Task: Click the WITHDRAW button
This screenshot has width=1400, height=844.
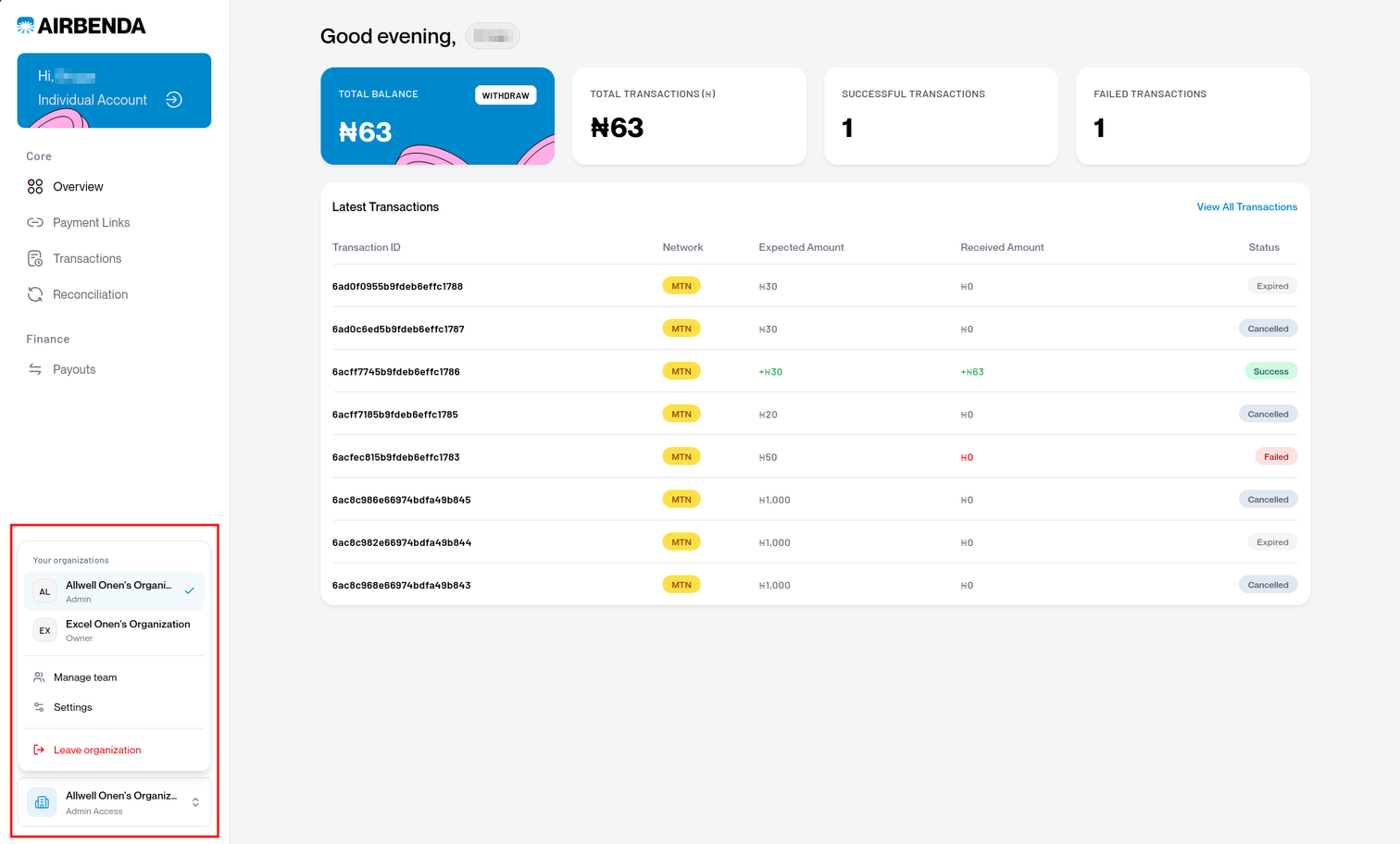Action: 506,95
